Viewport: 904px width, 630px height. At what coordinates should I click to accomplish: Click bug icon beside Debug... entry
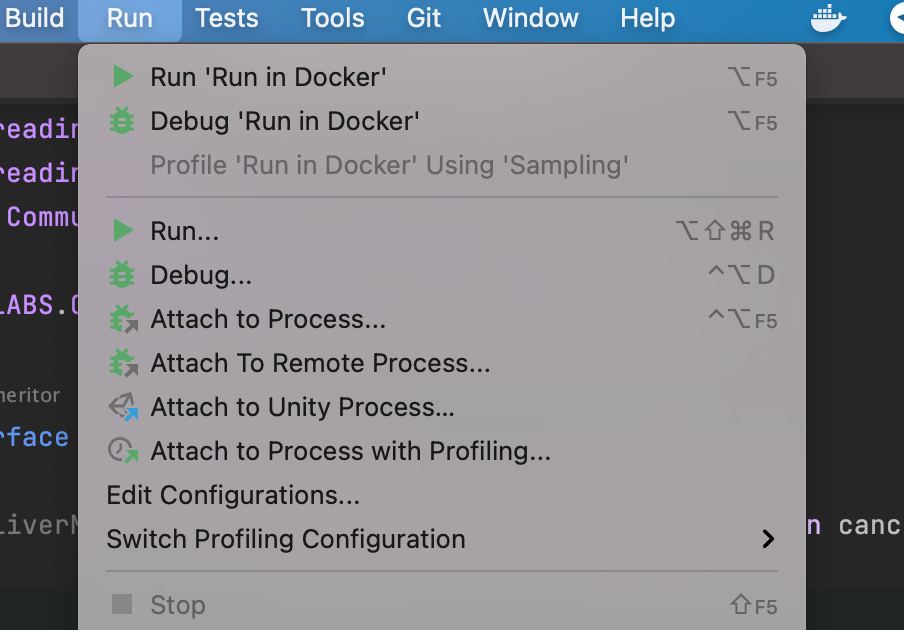[122, 274]
